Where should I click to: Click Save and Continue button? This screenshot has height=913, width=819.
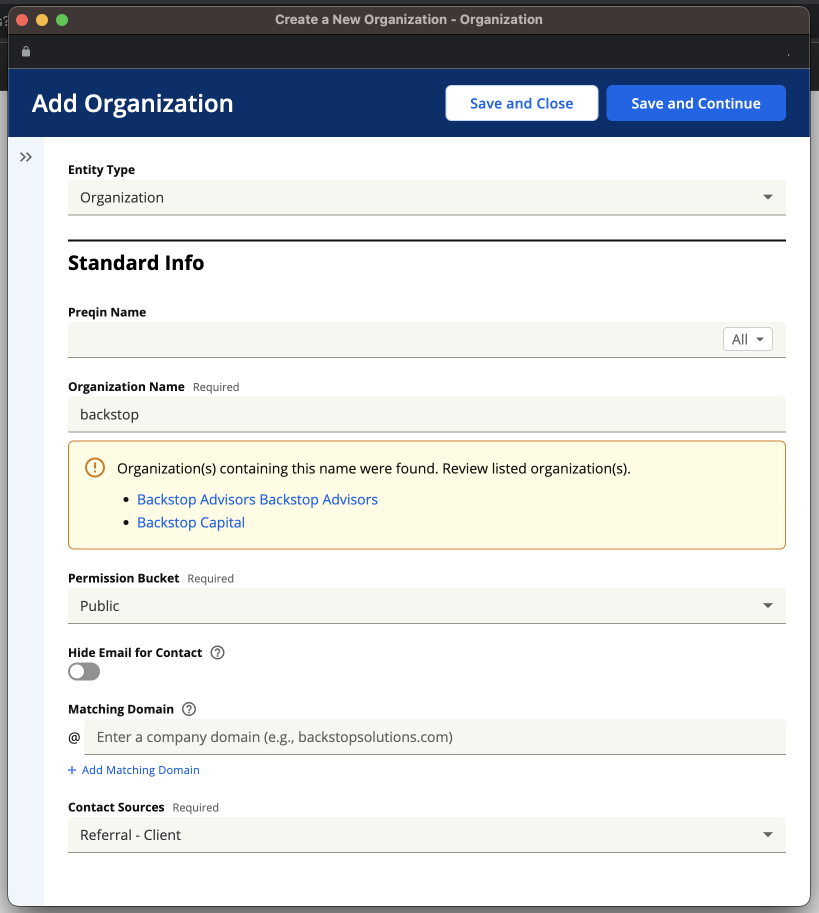coord(696,103)
